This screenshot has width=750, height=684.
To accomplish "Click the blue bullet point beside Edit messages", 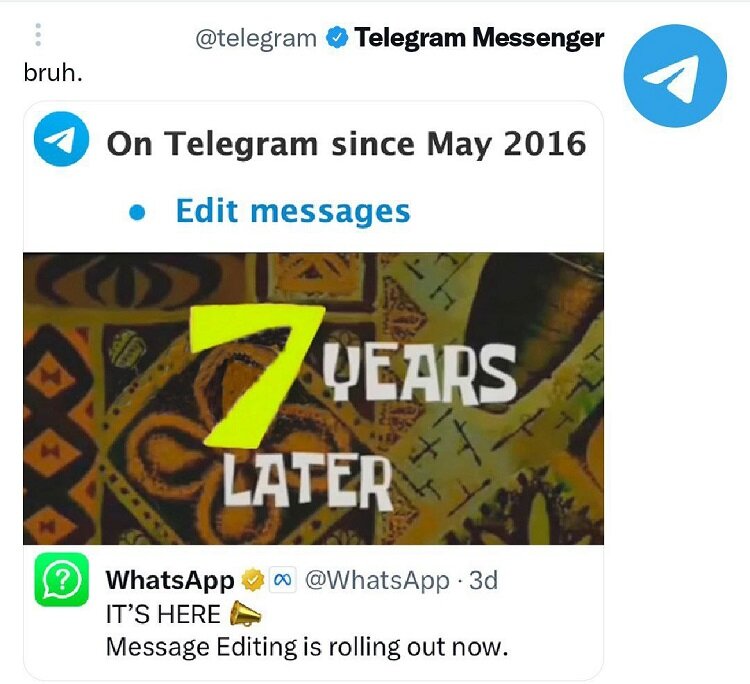I will tap(137, 212).
